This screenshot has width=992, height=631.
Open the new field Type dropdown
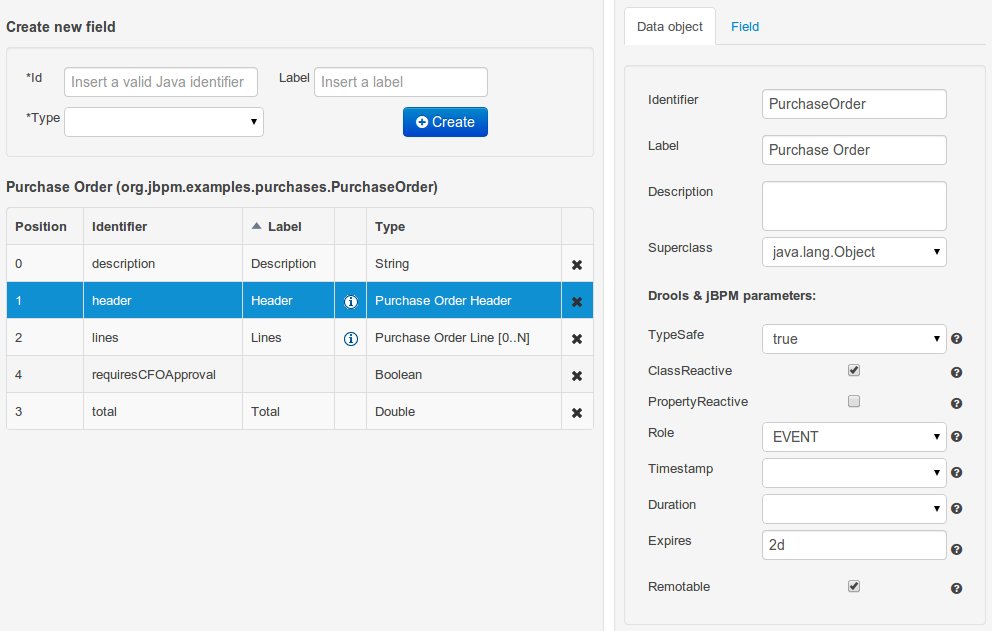[164, 122]
